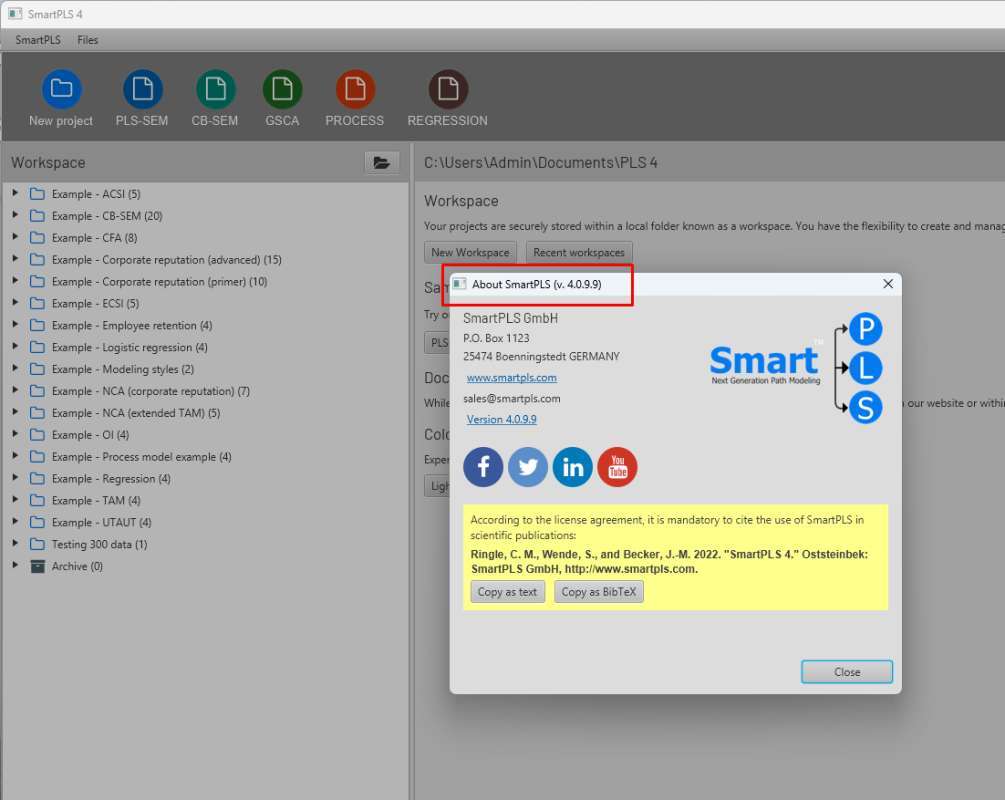Expand the Example - ACSI folder
1005x800 pixels.
pyautogui.click(x=15, y=194)
